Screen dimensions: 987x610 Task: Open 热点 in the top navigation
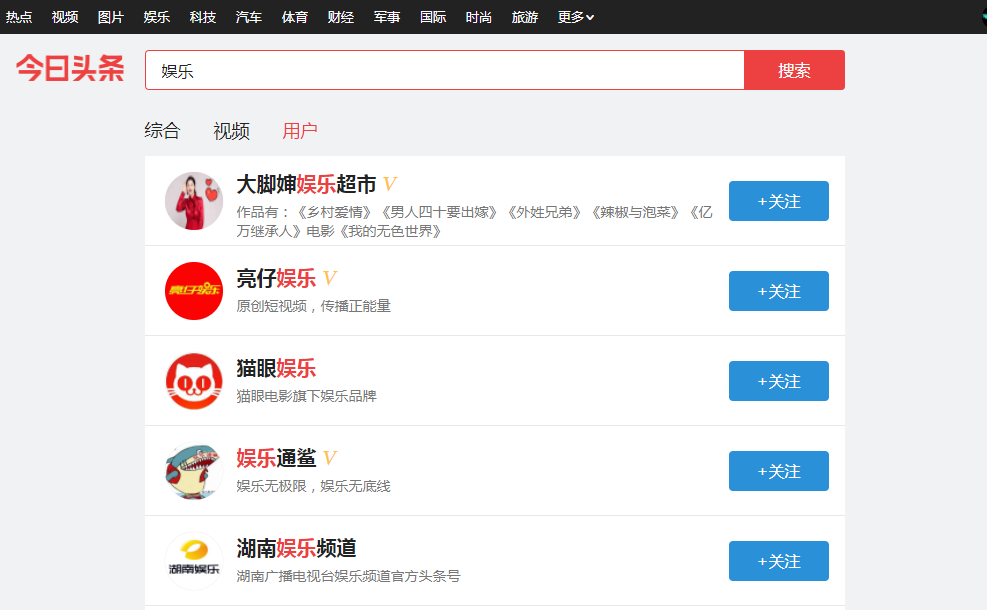coord(19,17)
